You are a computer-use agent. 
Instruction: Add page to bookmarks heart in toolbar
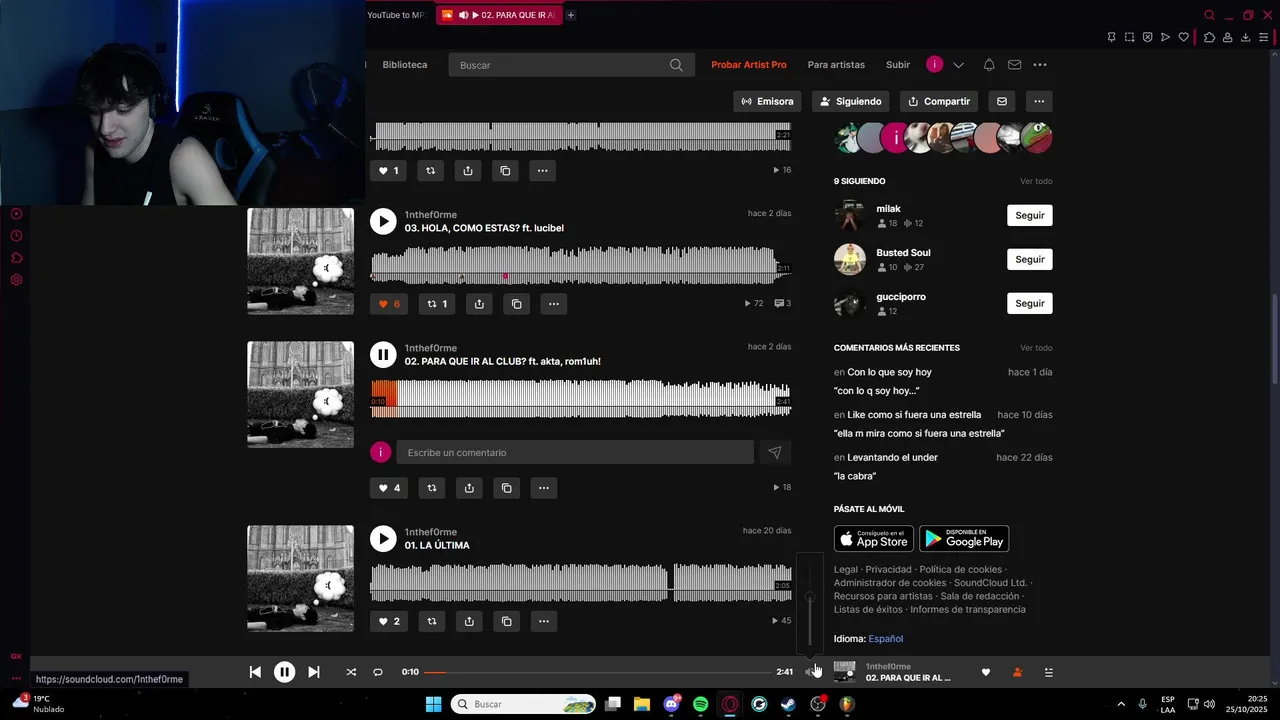[x=1183, y=37]
